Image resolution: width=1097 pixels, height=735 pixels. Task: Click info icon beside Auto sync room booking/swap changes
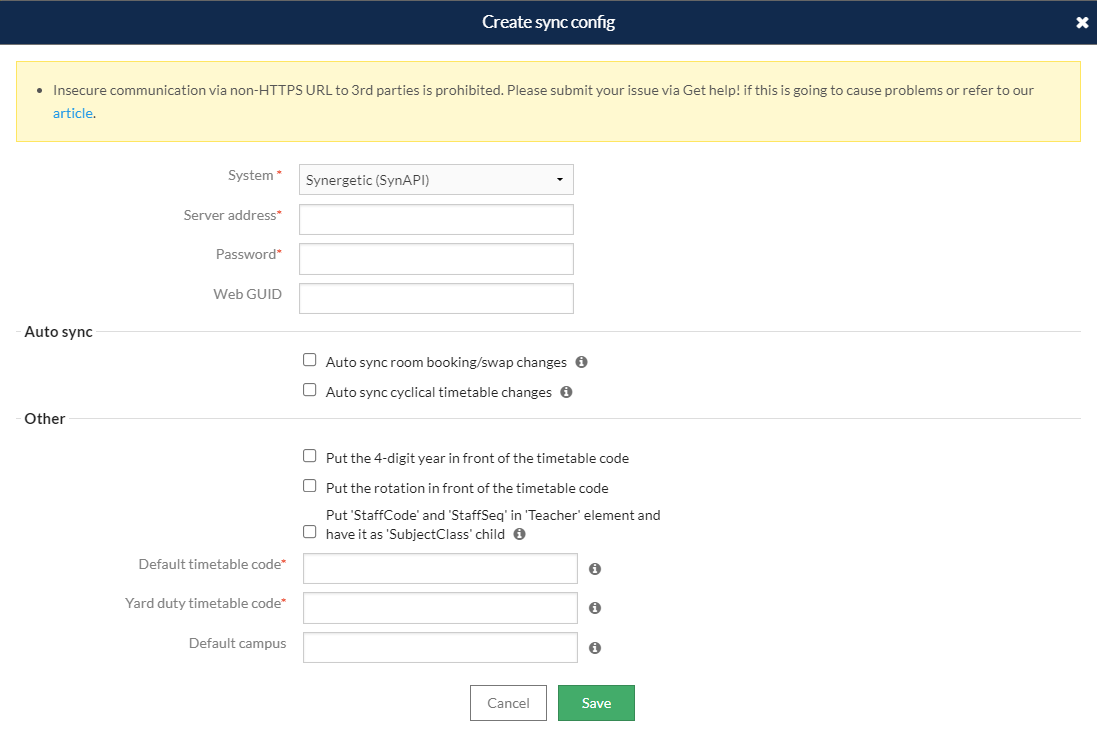(581, 362)
